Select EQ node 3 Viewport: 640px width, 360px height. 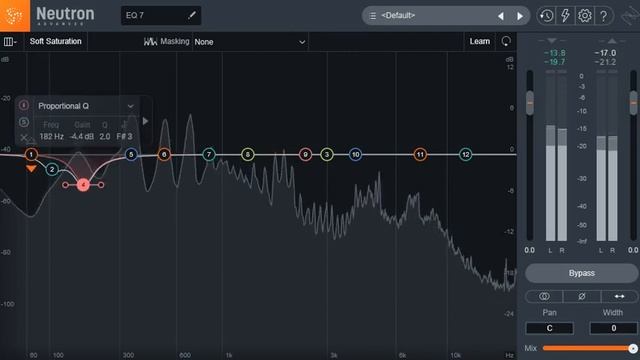[x=327, y=154]
